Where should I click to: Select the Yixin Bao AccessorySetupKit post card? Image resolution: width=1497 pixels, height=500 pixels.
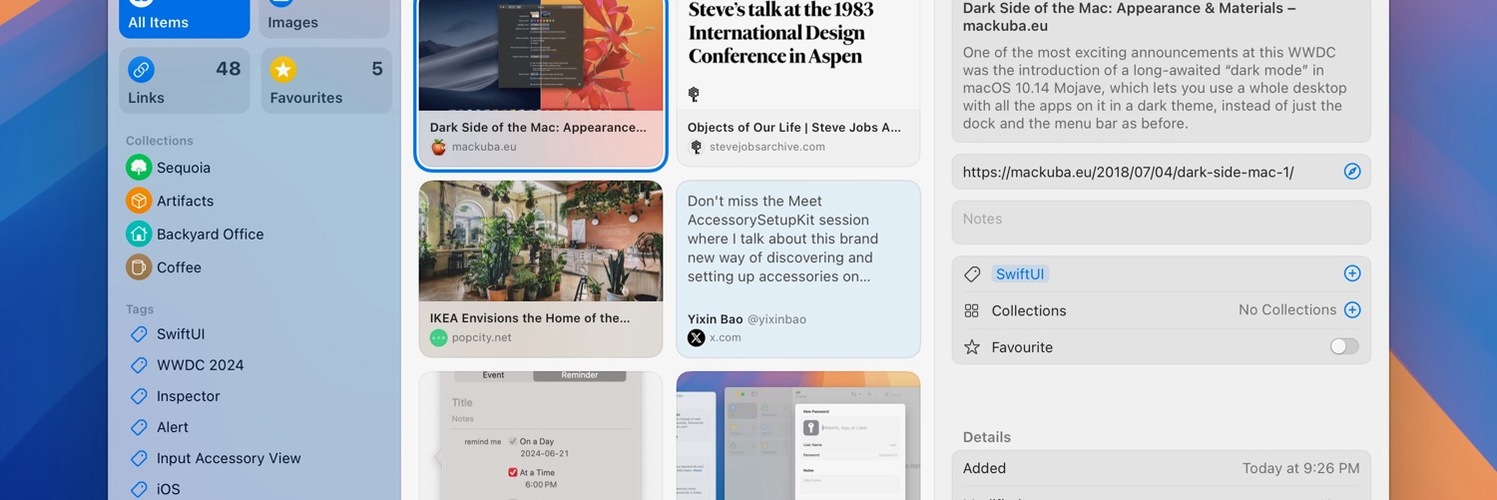(x=798, y=269)
